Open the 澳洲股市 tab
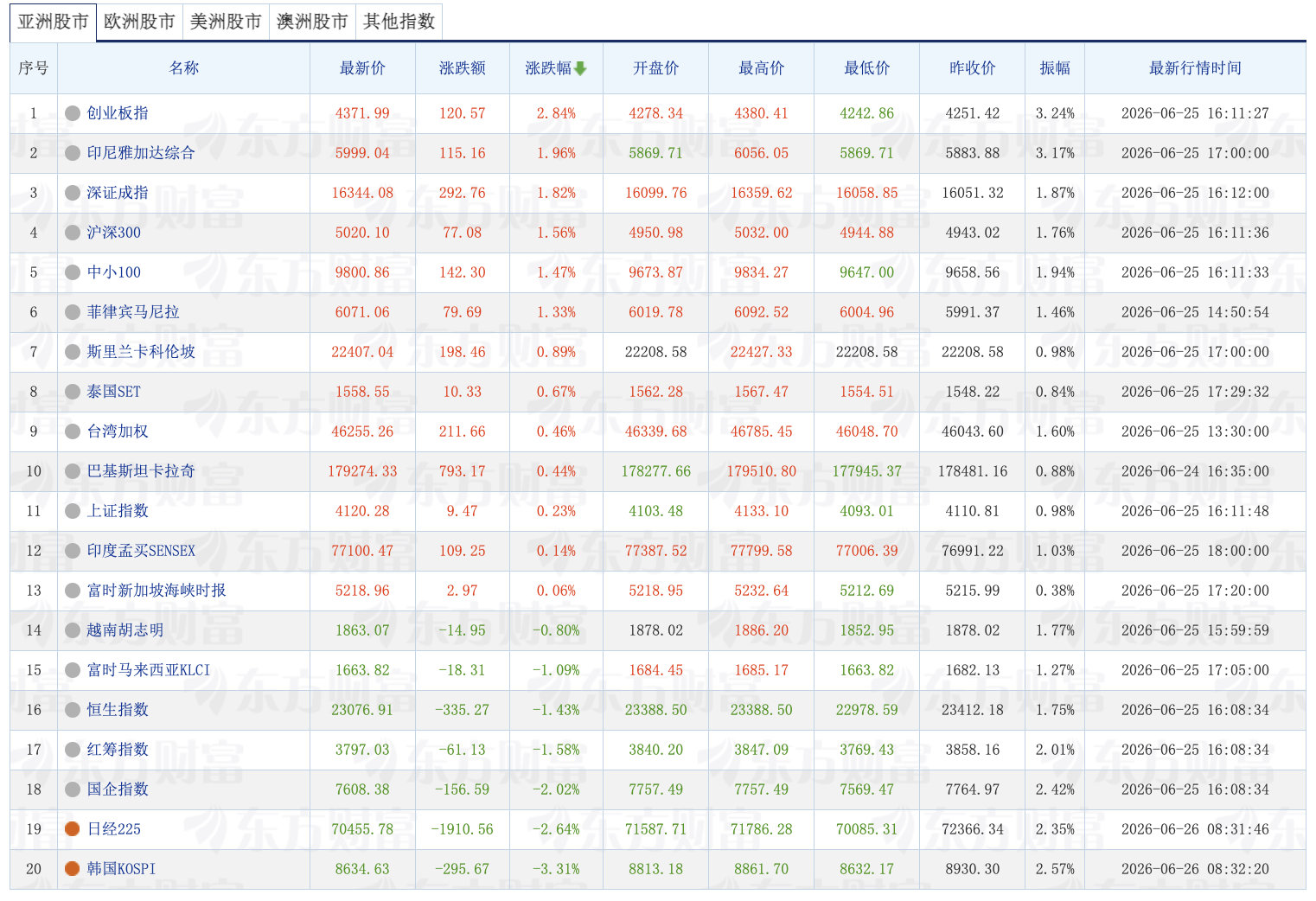The image size is (1316, 901). [x=312, y=22]
